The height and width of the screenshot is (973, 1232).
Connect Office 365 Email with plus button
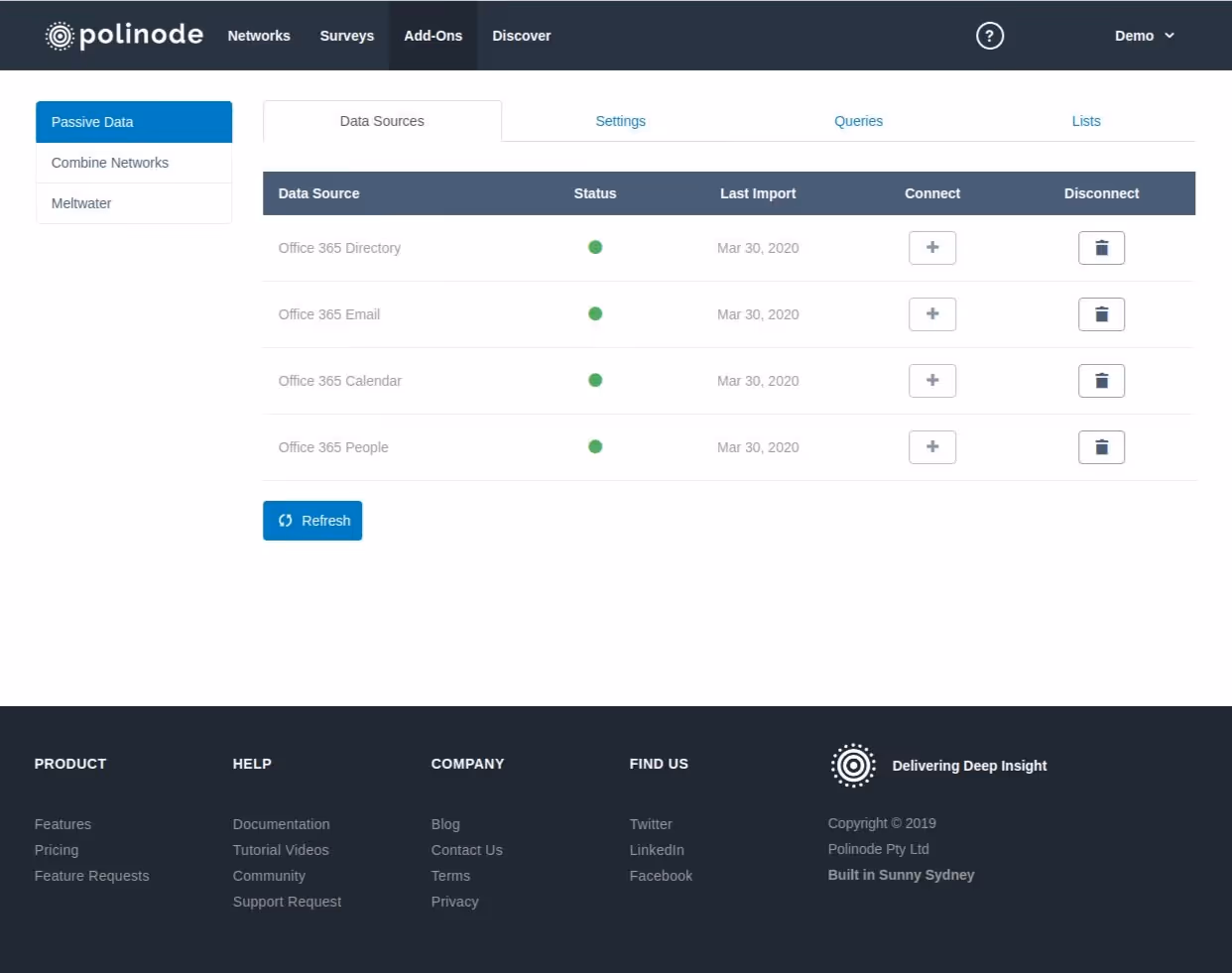click(x=932, y=314)
